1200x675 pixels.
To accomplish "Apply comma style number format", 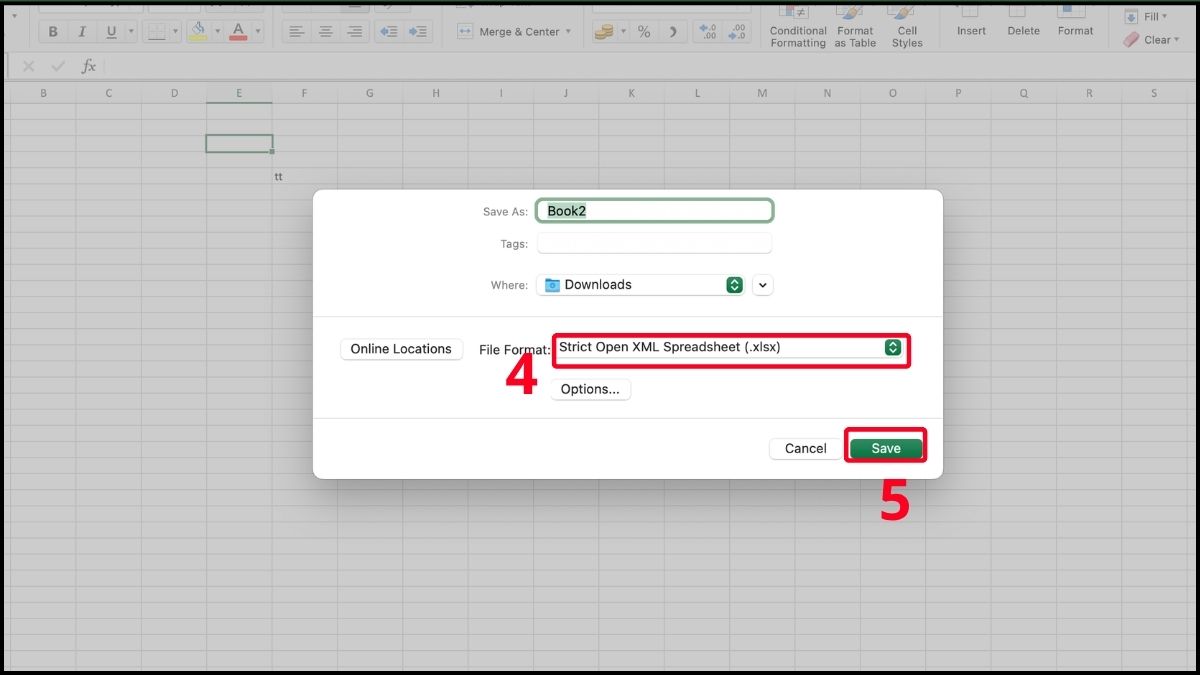I will [673, 32].
